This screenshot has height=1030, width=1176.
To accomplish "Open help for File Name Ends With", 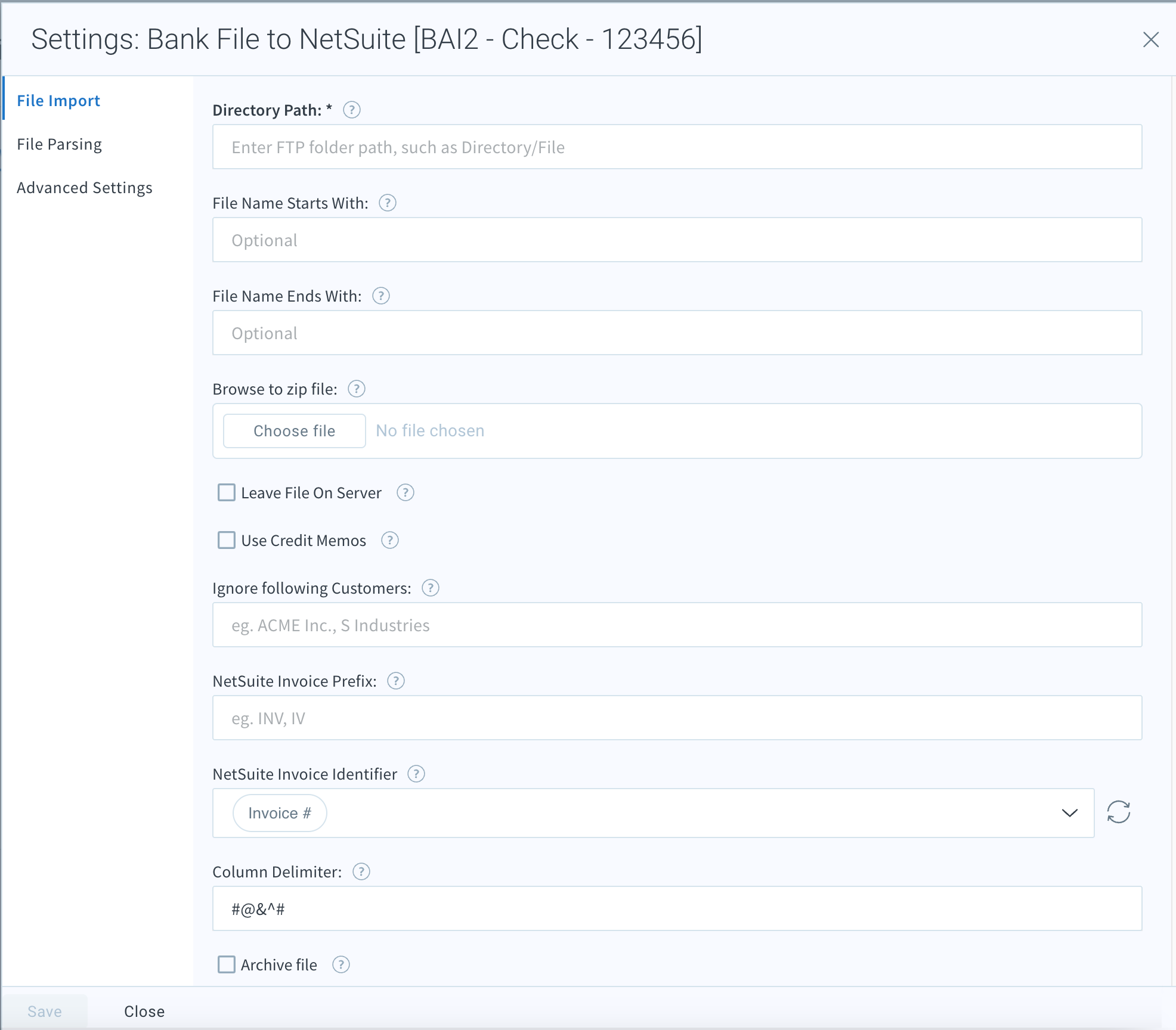I will pyautogui.click(x=380, y=296).
